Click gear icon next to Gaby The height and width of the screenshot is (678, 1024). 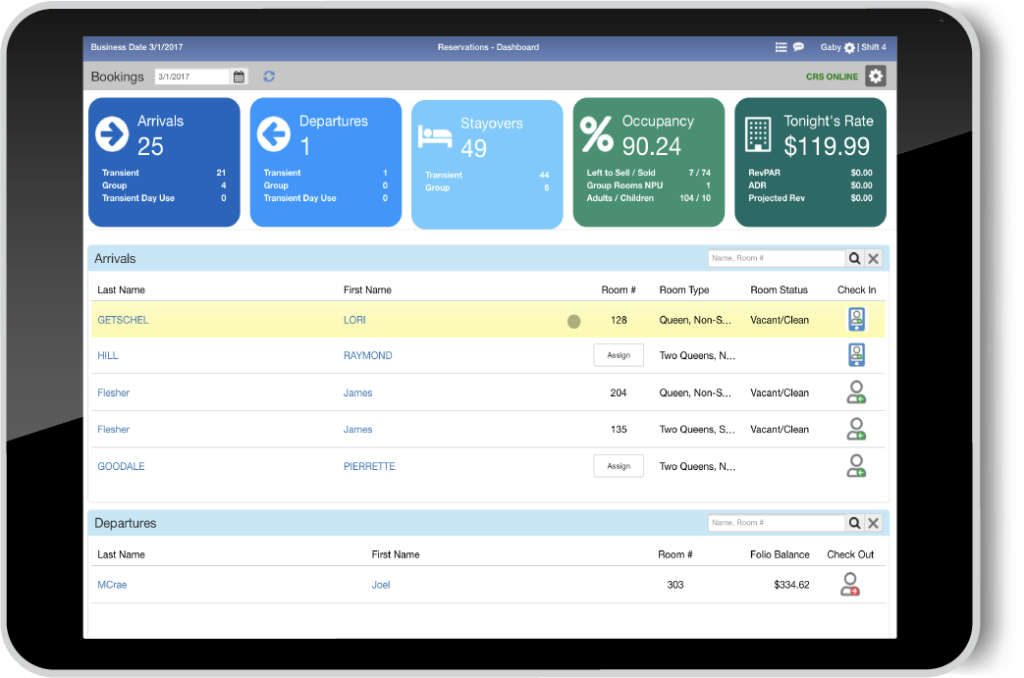point(849,48)
